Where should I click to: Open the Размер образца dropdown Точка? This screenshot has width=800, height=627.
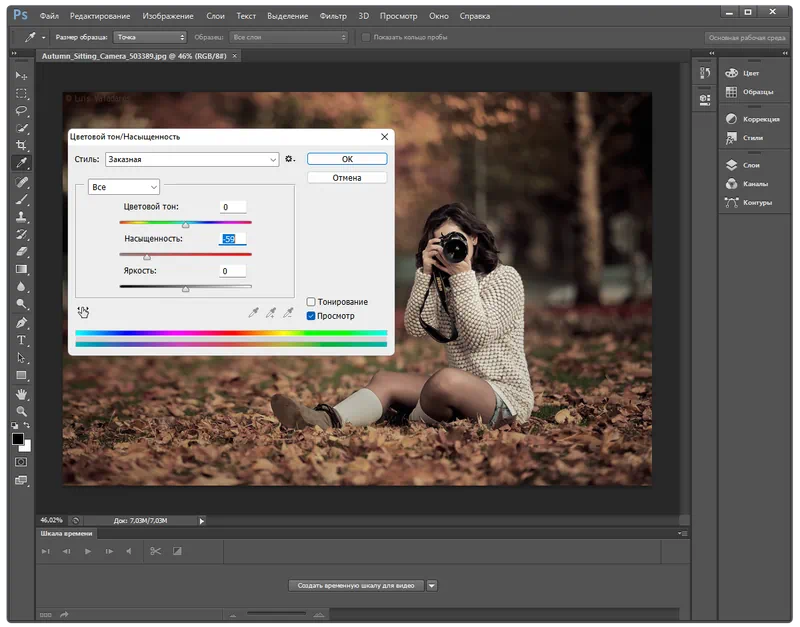pos(149,37)
